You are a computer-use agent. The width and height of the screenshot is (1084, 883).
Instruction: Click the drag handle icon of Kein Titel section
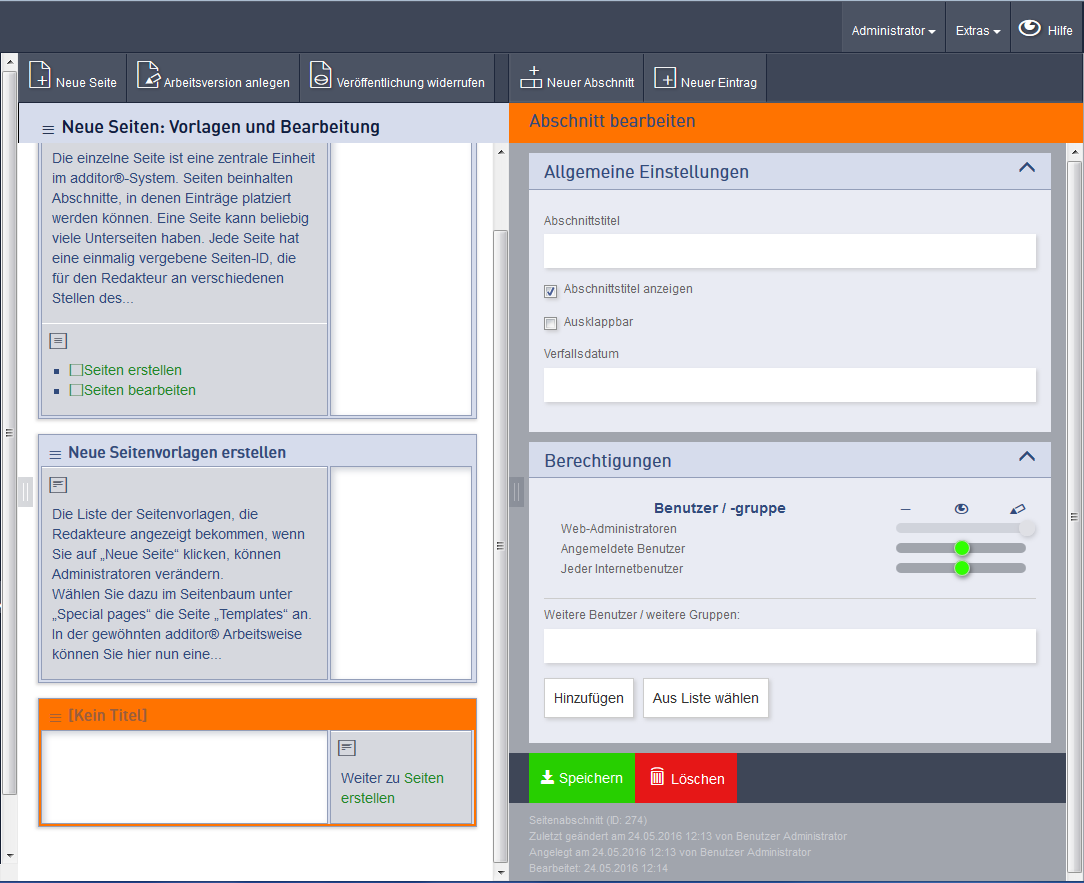55,716
